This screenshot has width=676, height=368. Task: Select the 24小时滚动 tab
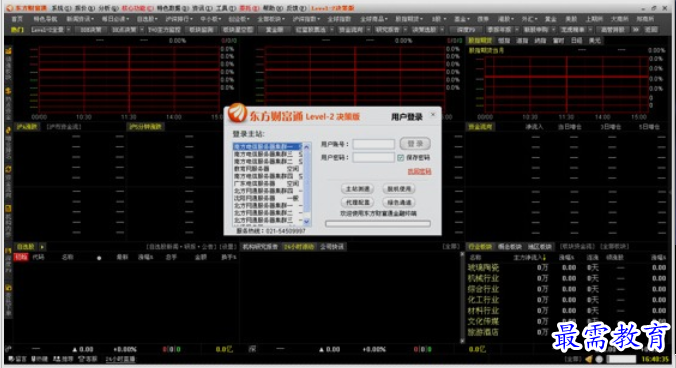click(299, 247)
